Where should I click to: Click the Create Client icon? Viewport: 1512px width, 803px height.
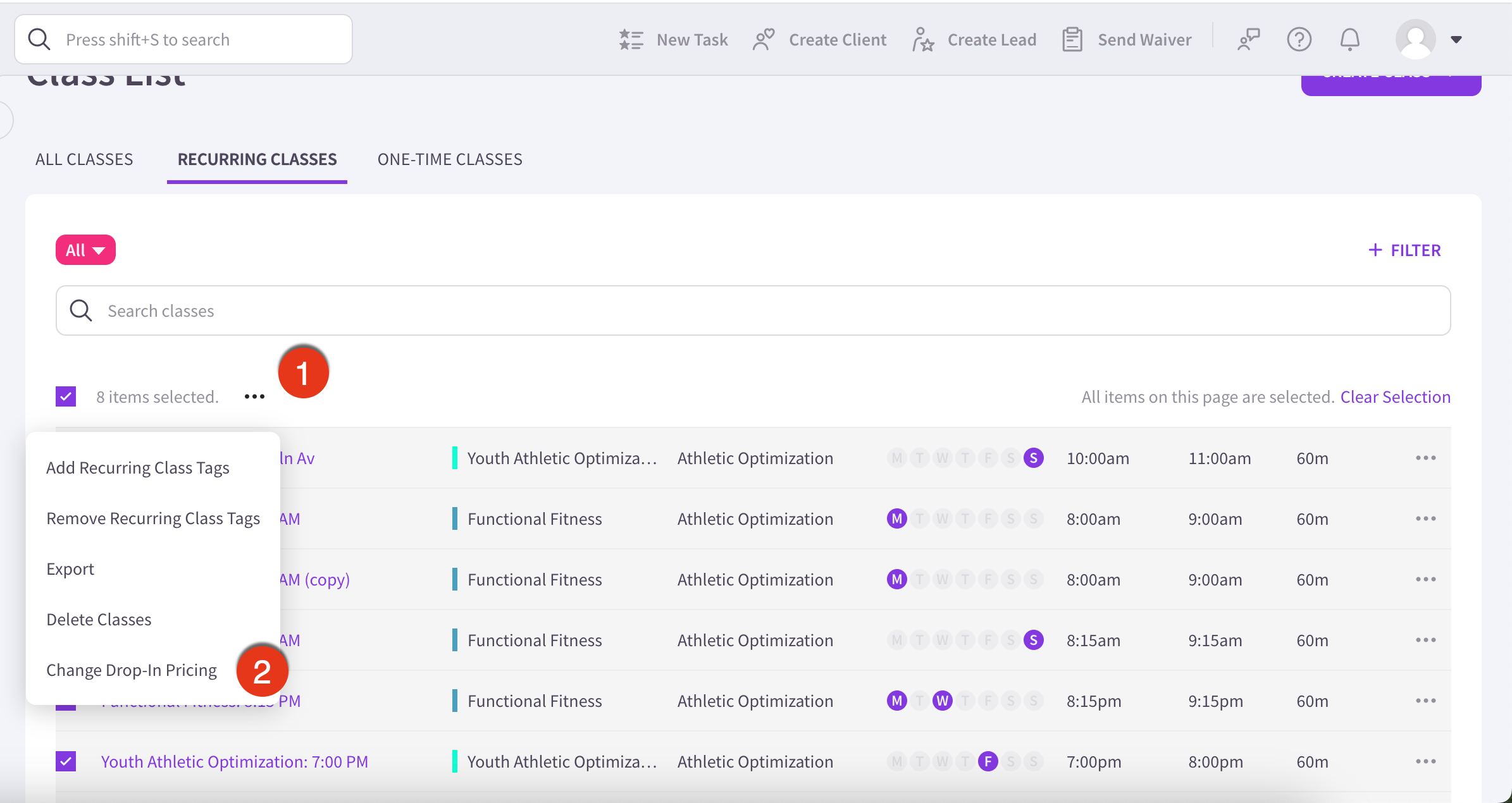764,40
